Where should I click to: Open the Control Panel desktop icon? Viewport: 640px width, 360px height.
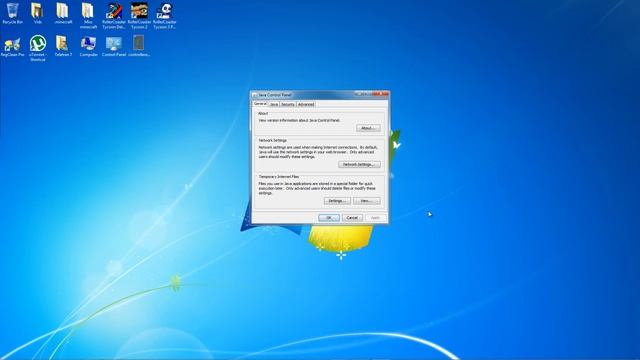pos(113,46)
